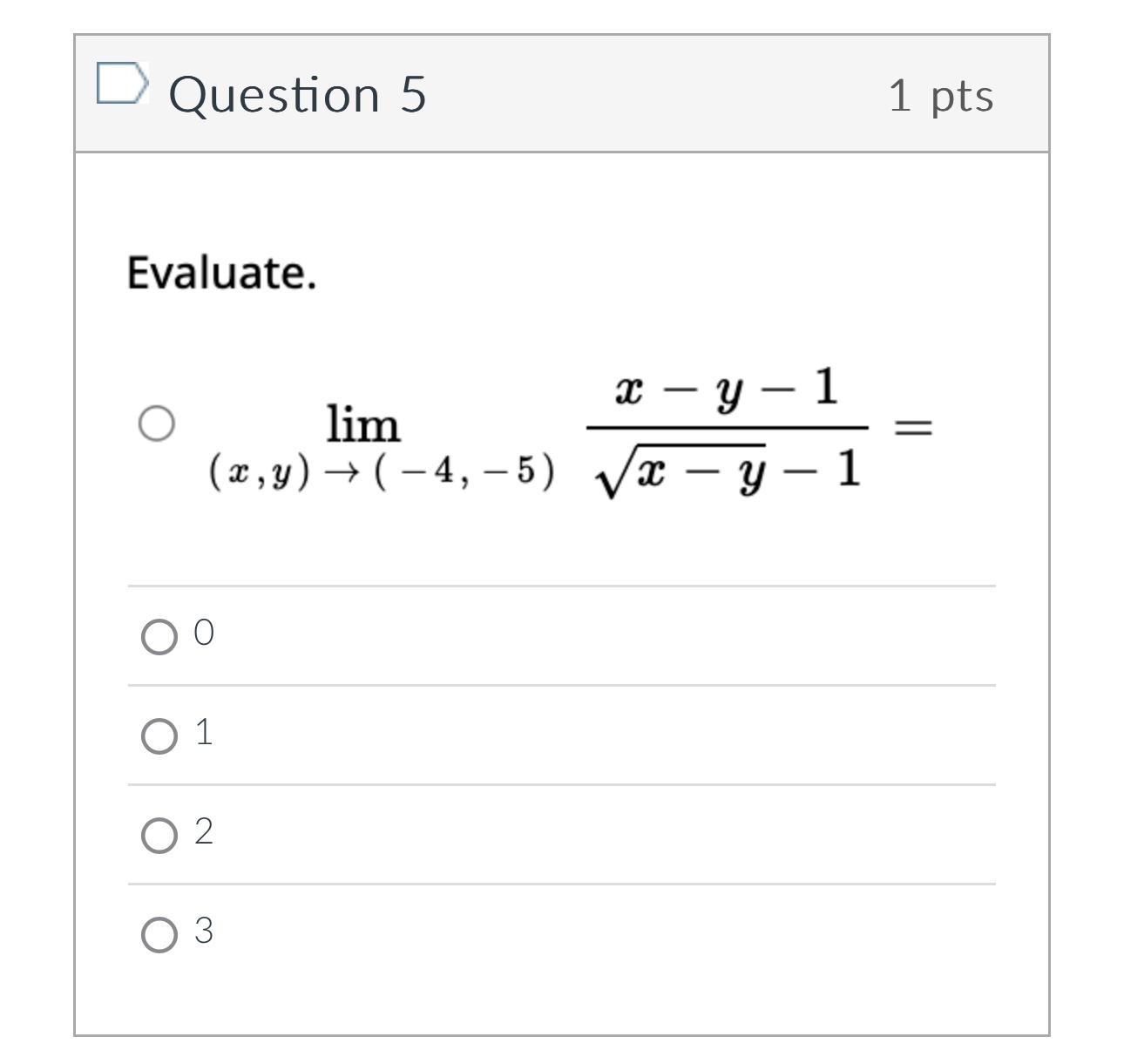The width and height of the screenshot is (1124, 1064).
Task: Click the Question 5 title text
Action: pyautogui.click(x=300, y=94)
